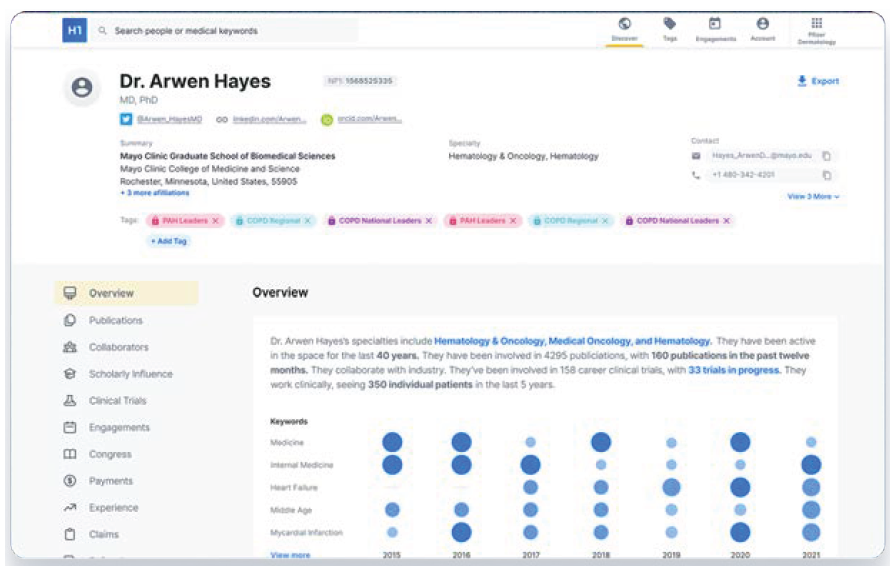Expand View 3 More contact details

[813, 197]
